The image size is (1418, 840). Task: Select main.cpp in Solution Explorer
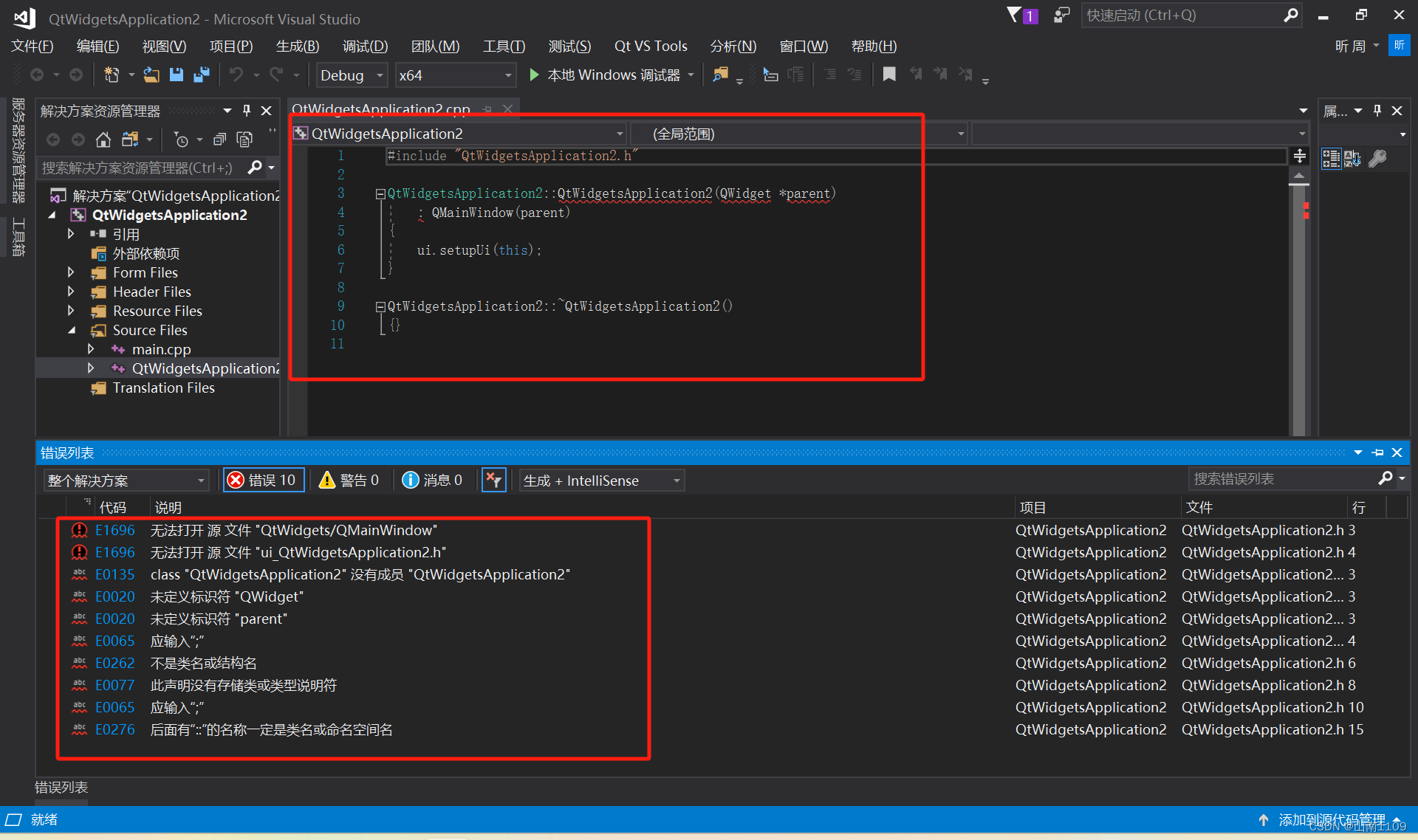point(161,349)
